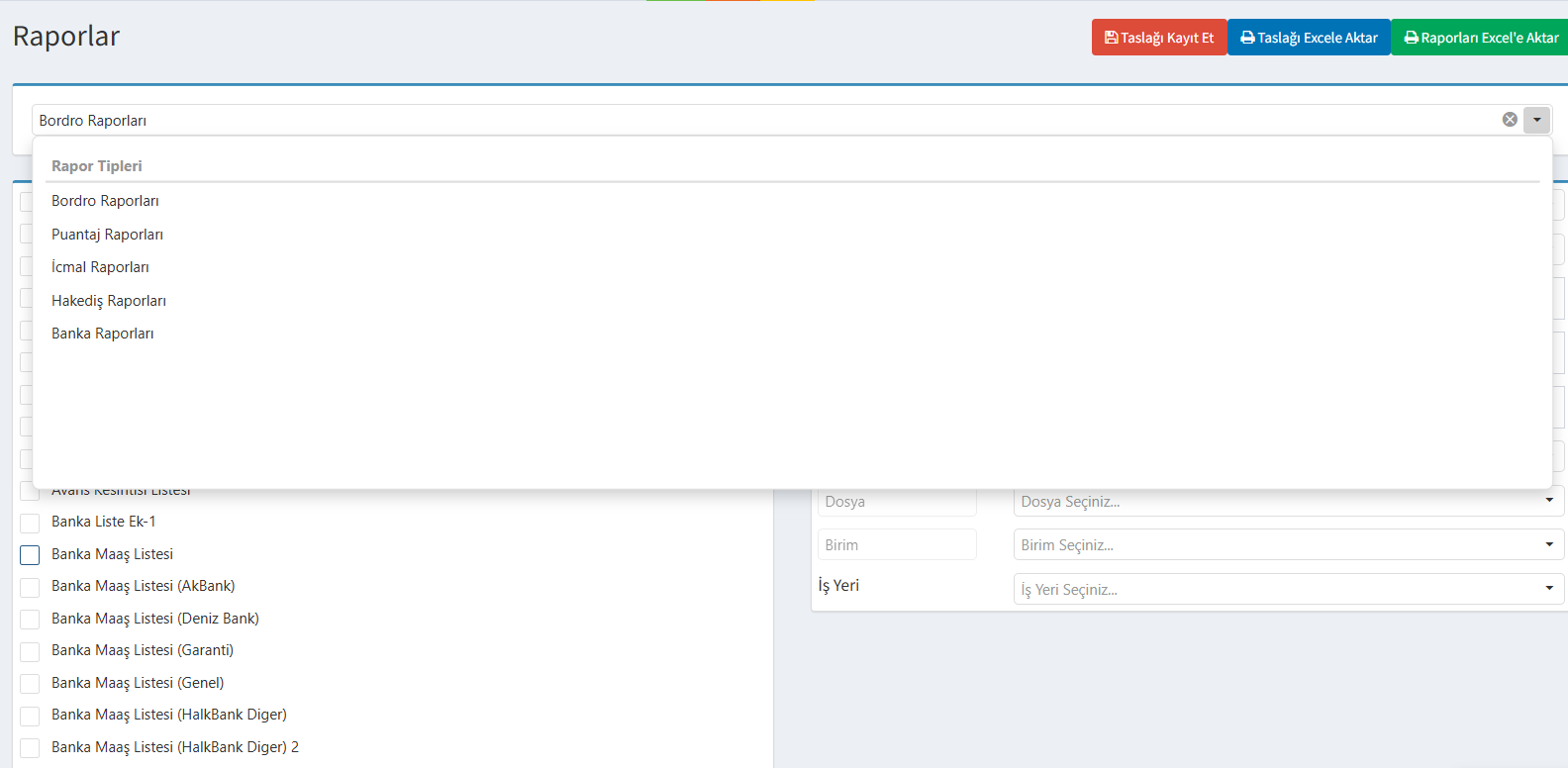The width and height of the screenshot is (1568, 768).
Task: Click the Taslağı Kayıt Et button
Action: [1159, 38]
